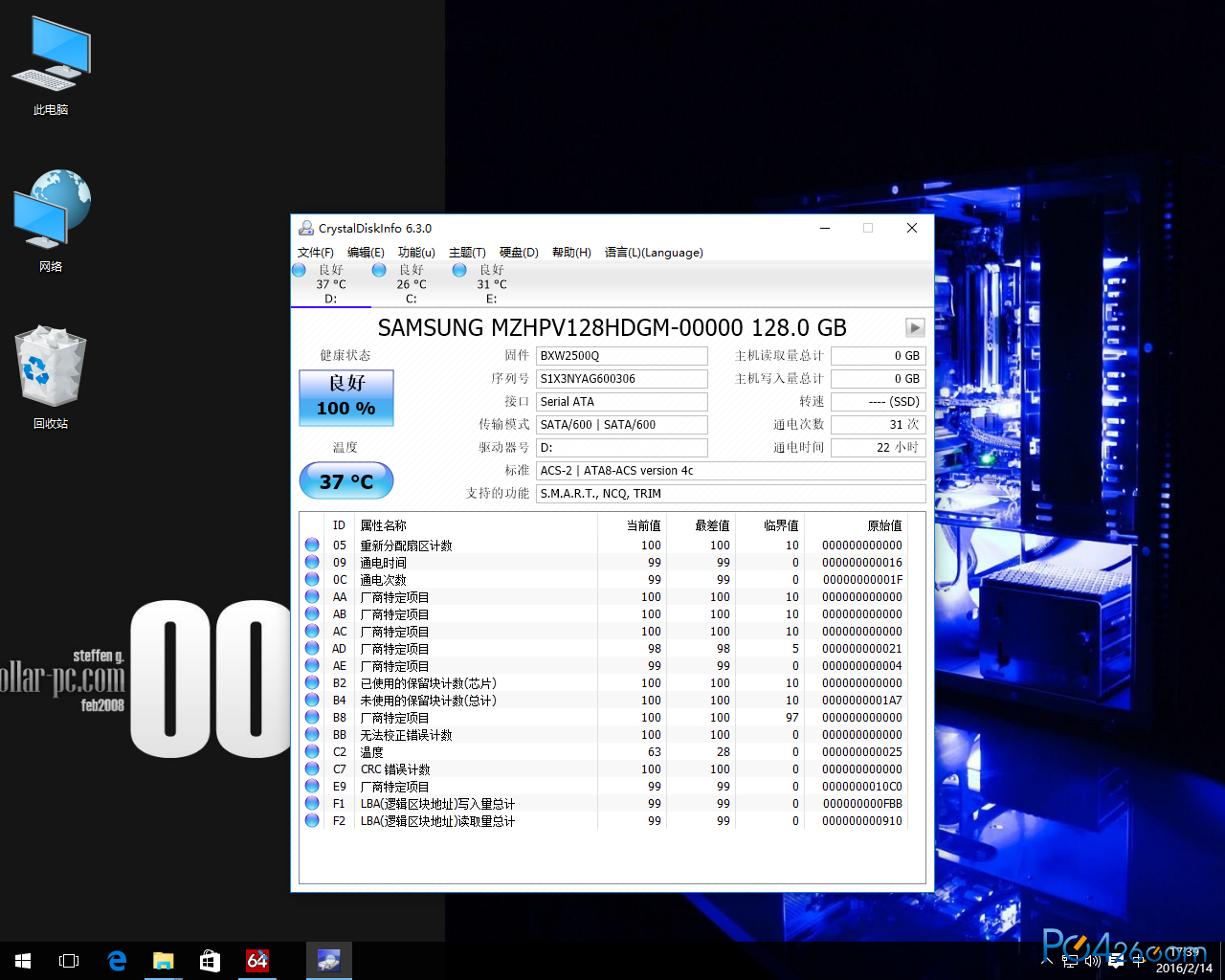This screenshot has width=1225, height=980.
Task: Click the firmware field BXW2500Q
Action: coord(622,356)
